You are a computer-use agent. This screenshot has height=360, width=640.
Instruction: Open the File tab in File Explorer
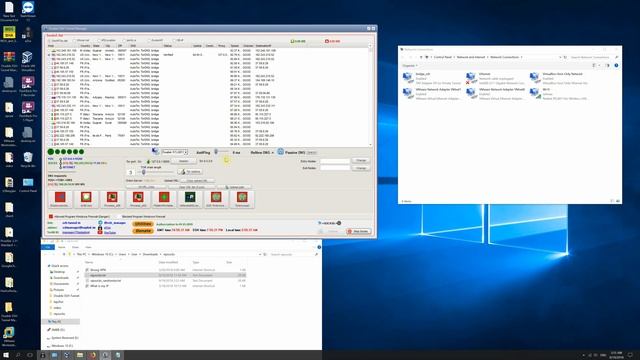point(48,247)
